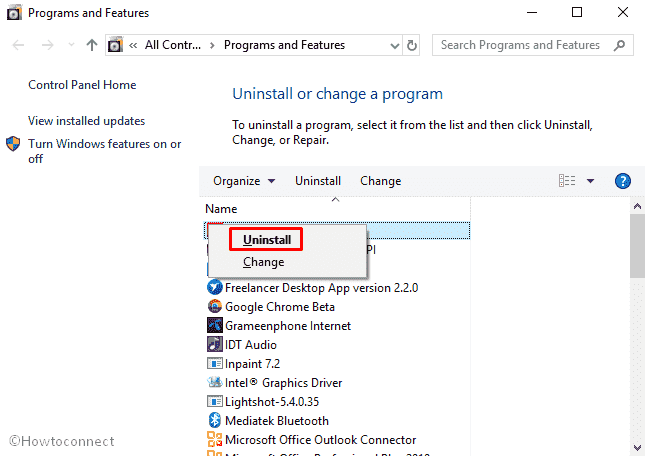Click the Name column header
This screenshot has height=456, width=645.
pyautogui.click(x=221, y=209)
